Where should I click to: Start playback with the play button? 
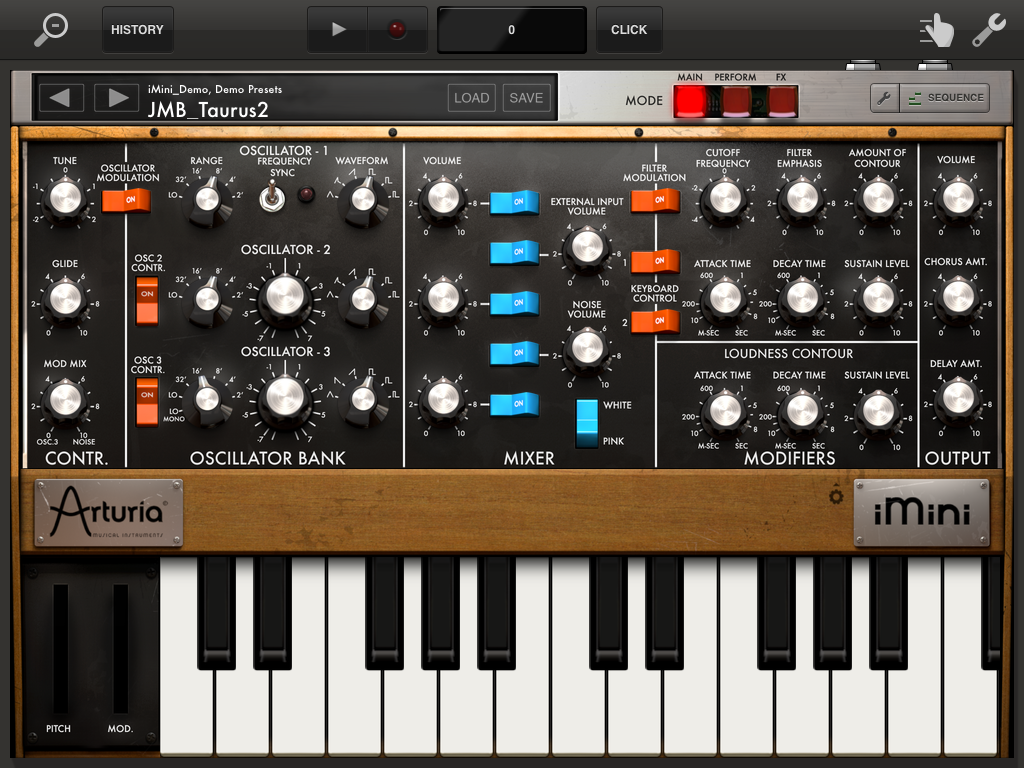point(338,29)
